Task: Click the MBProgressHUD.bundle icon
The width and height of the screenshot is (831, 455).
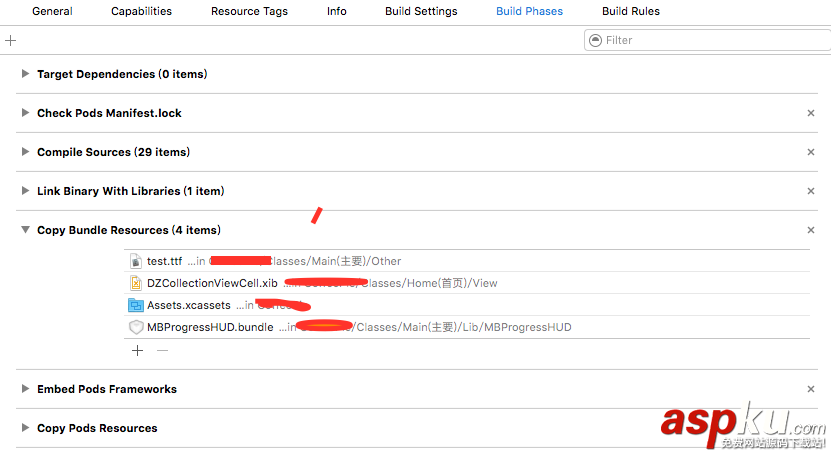Action: click(x=136, y=327)
